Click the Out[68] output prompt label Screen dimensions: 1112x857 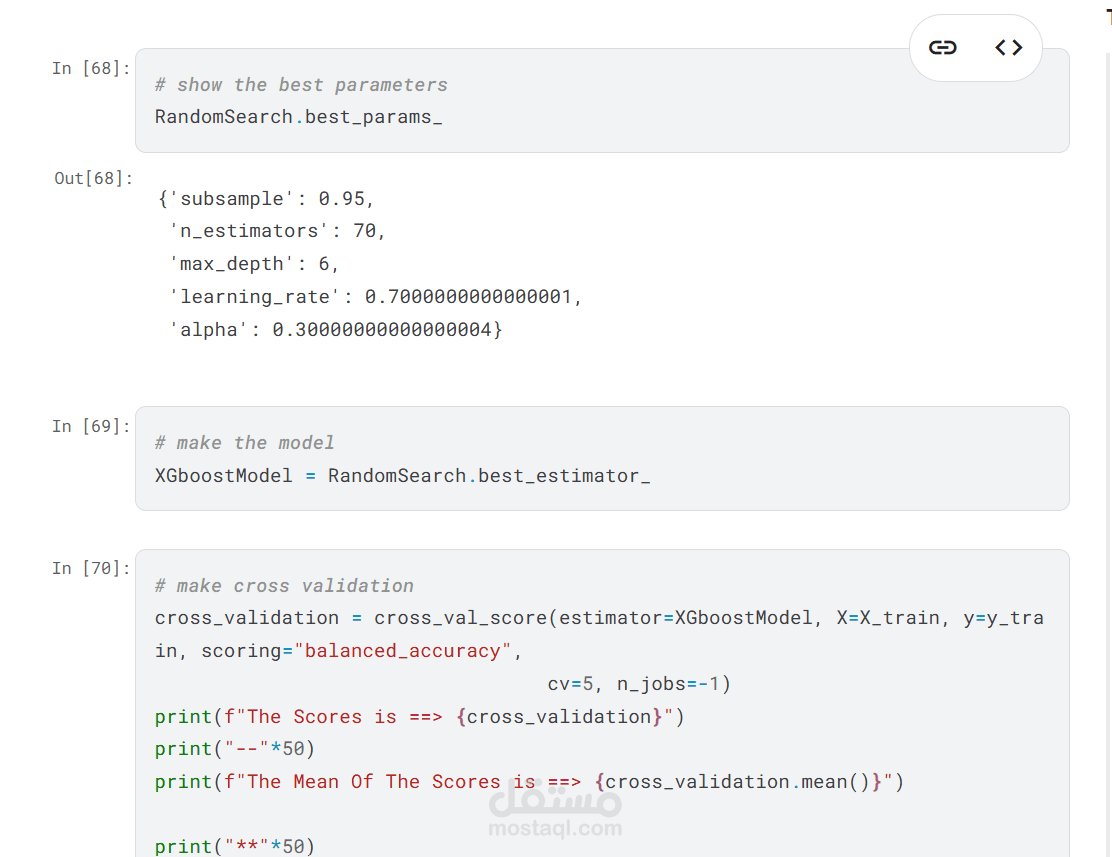click(x=93, y=178)
